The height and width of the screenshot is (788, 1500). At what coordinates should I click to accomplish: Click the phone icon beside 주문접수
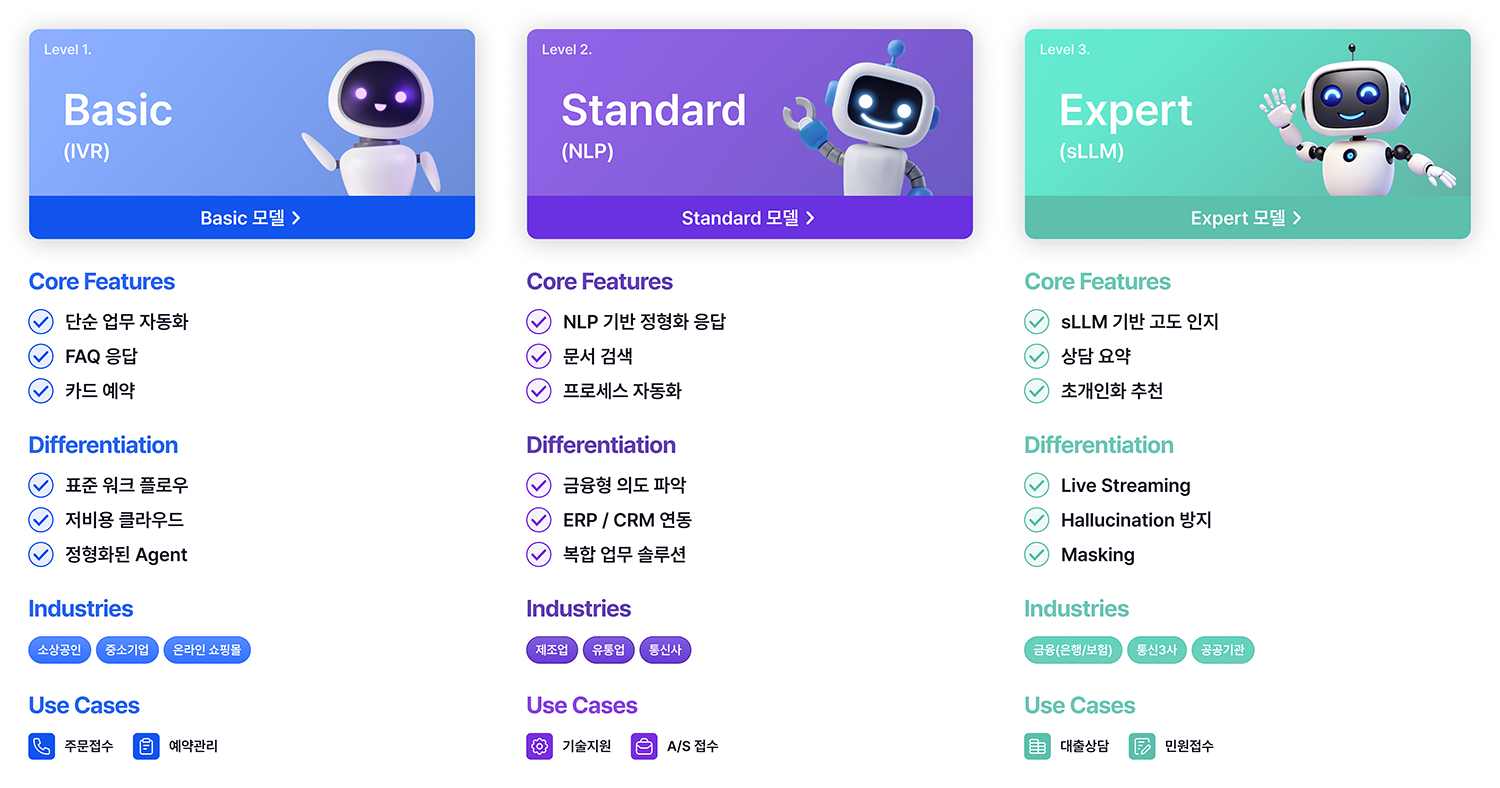coord(41,746)
